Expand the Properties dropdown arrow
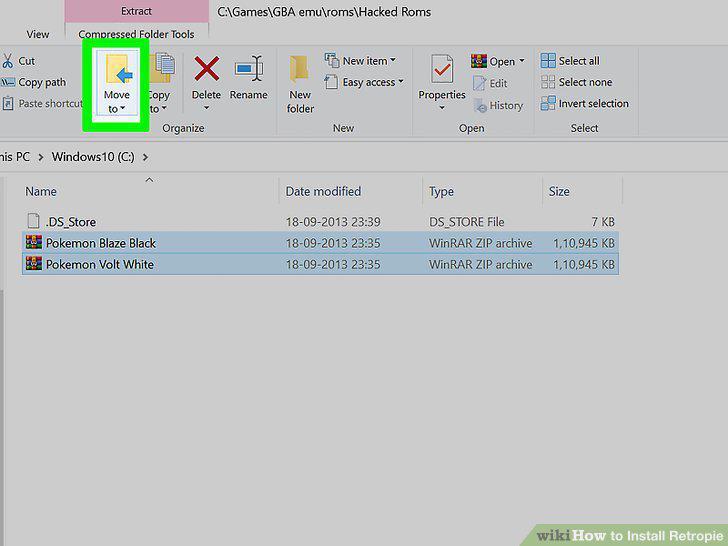This screenshot has height=546, width=728. tap(442, 108)
